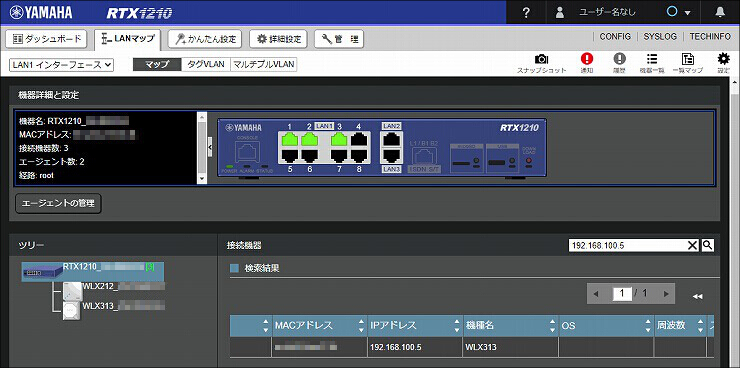Sort by 周波数 column header
Screen dimensions: 740x368
pyautogui.click(x=679, y=325)
